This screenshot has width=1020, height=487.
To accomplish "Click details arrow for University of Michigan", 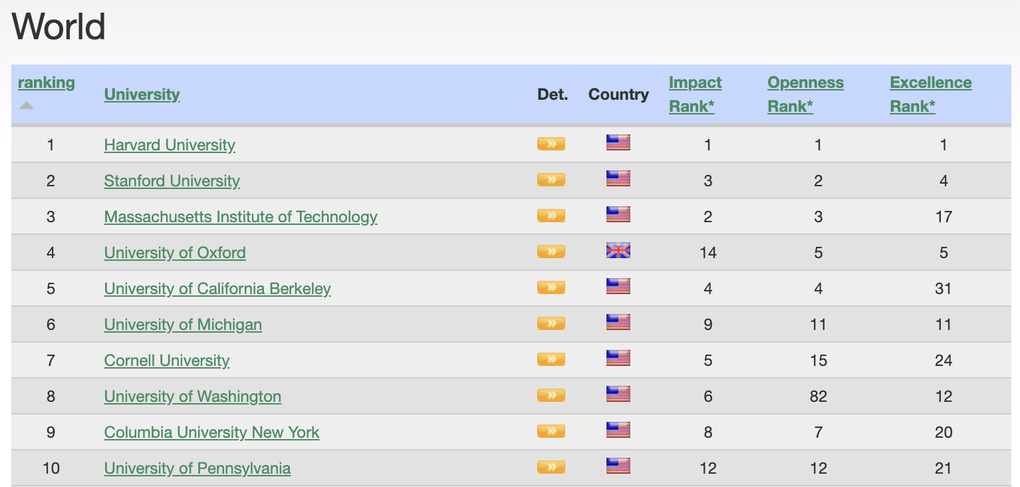I will point(551,324).
